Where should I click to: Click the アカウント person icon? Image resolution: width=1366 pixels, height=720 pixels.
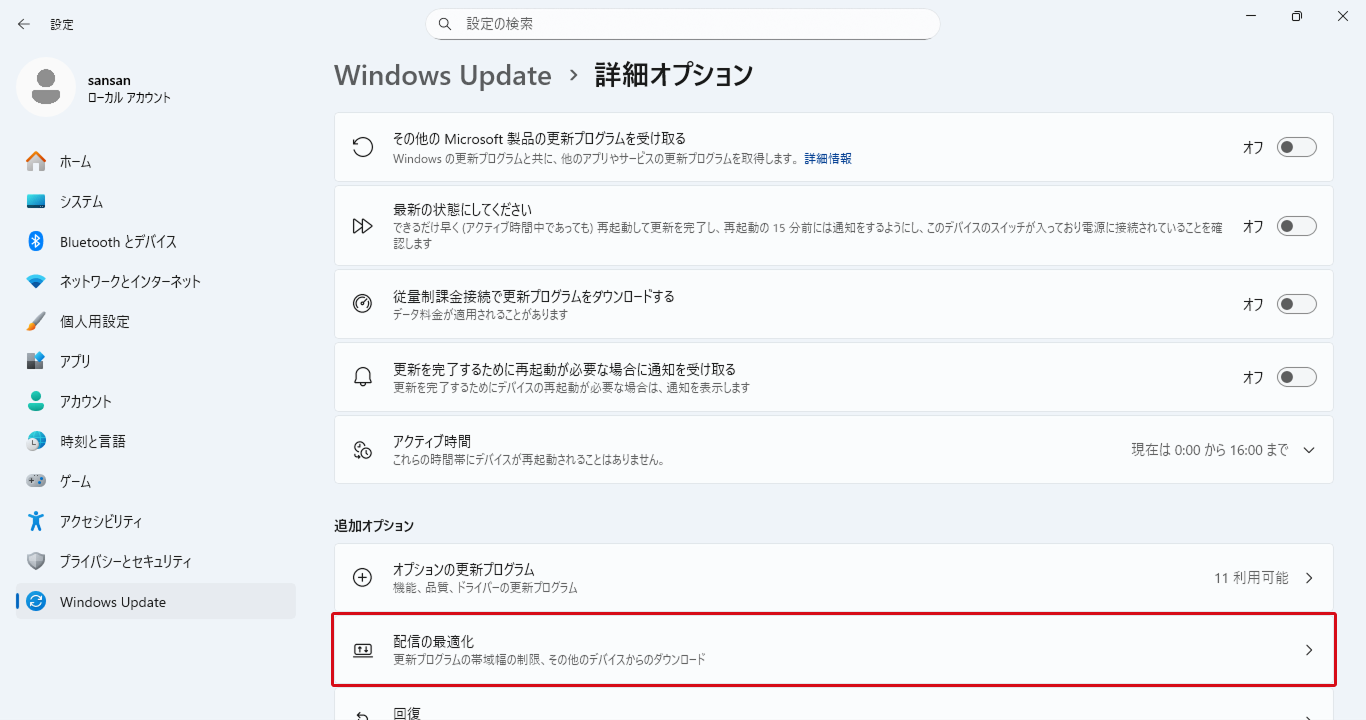click(x=36, y=401)
